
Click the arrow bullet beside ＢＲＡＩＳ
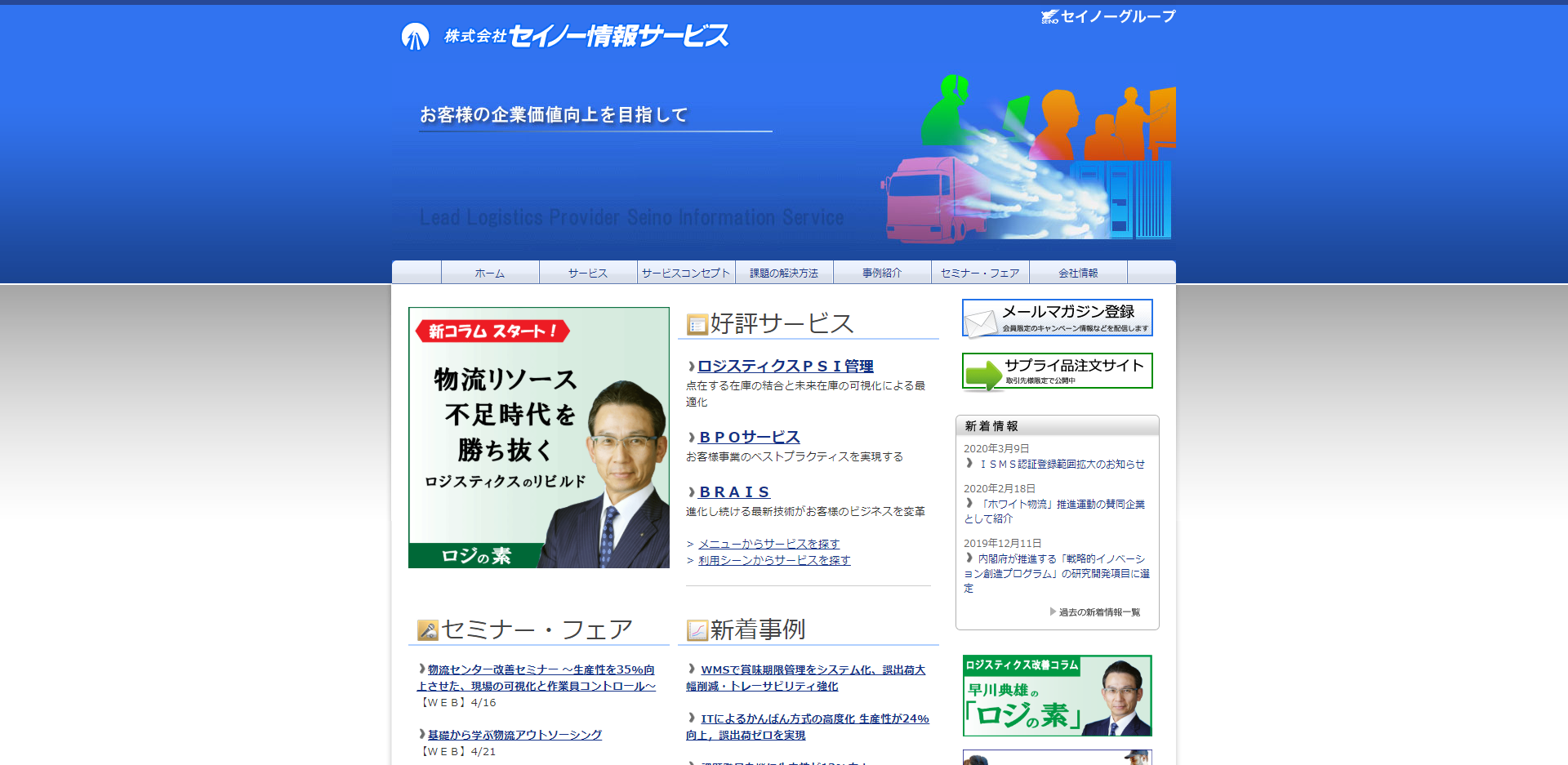[692, 492]
